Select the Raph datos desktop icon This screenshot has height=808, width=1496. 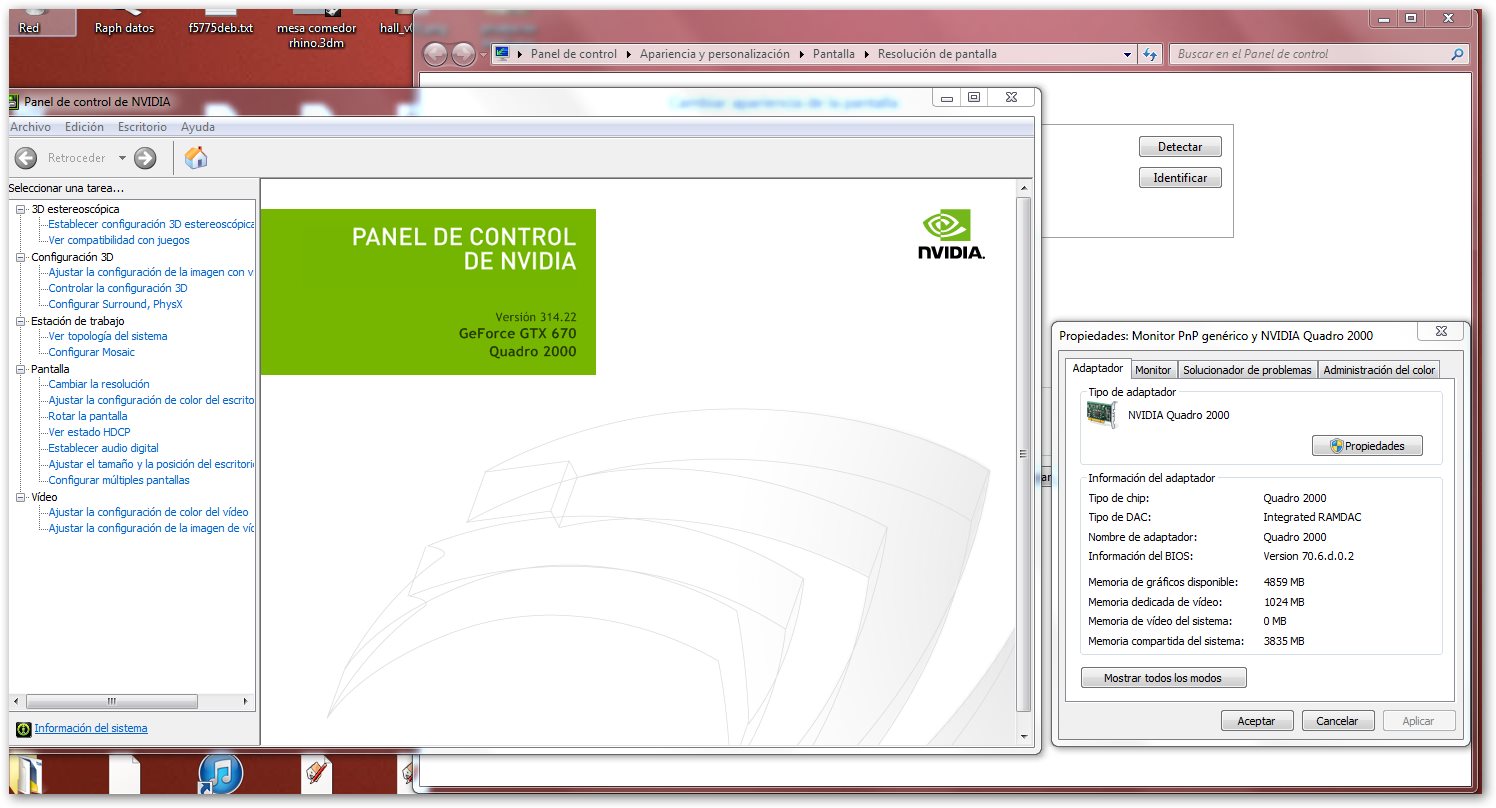click(124, 19)
